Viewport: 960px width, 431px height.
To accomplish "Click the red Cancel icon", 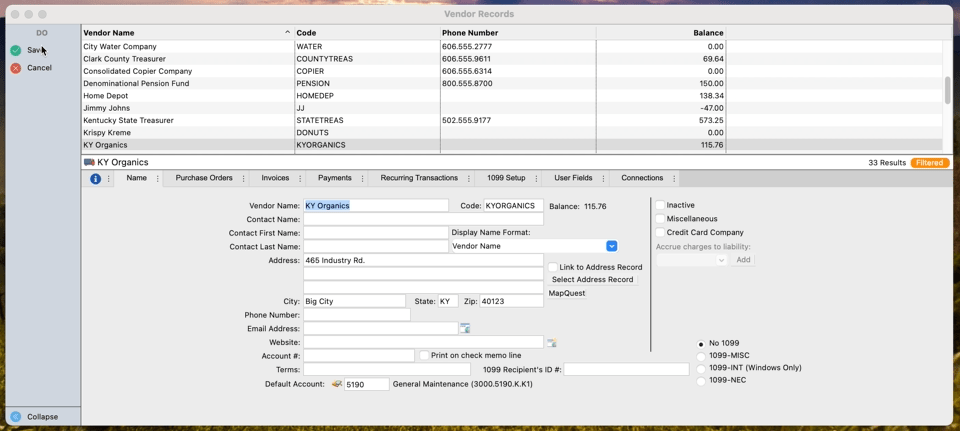I will (16, 68).
